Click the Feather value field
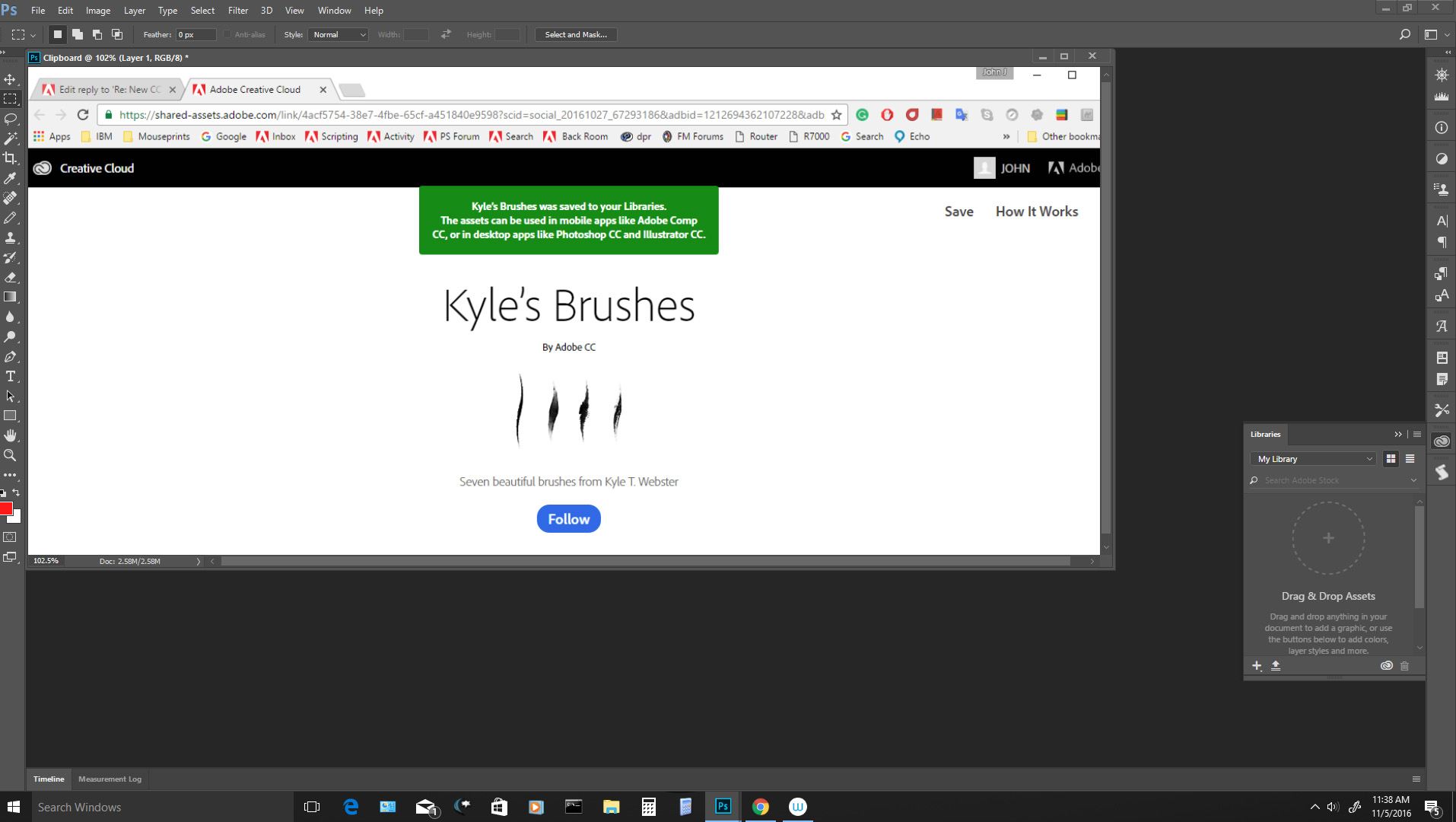1456x822 pixels. pyautogui.click(x=196, y=34)
